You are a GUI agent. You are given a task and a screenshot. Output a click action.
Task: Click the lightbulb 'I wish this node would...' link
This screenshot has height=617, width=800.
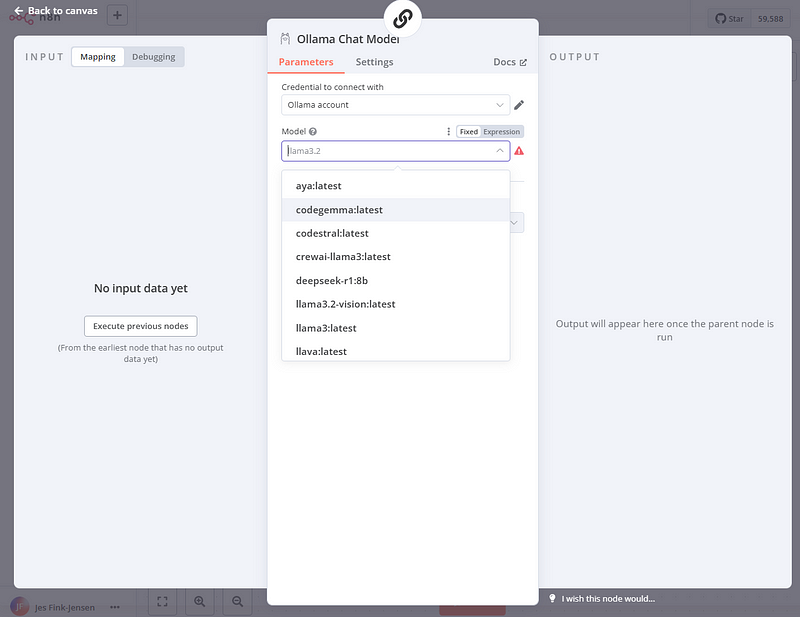pos(602,599)
